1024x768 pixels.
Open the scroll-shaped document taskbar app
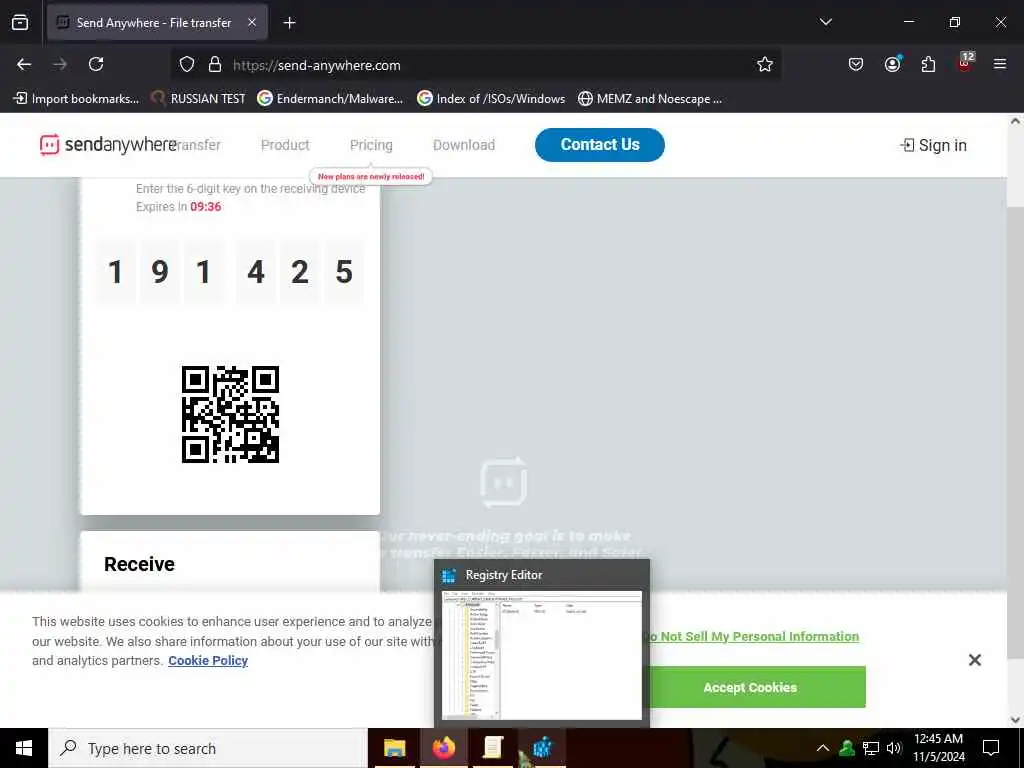pos(492,748)
